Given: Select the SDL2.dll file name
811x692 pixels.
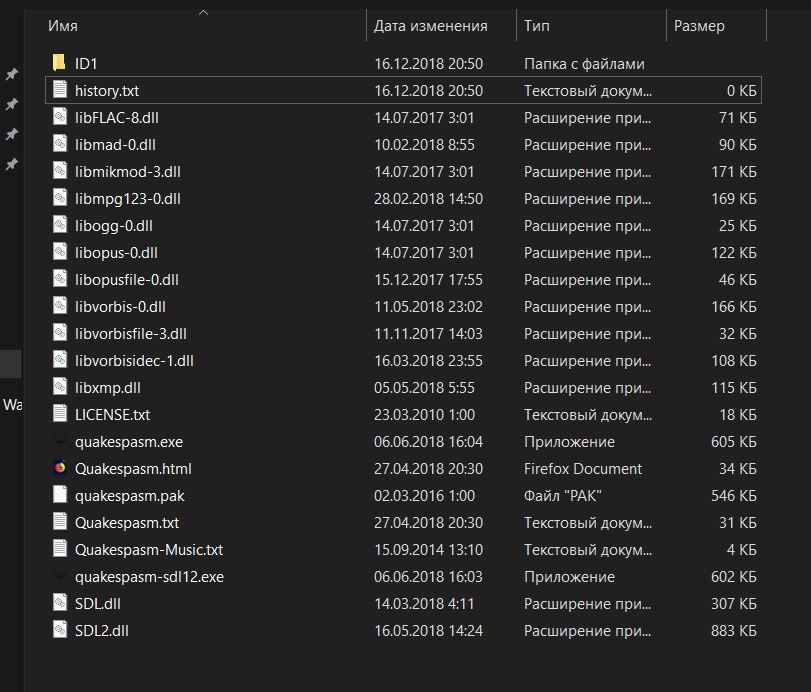Looking at the screenshot, I should tap(101, 631).
